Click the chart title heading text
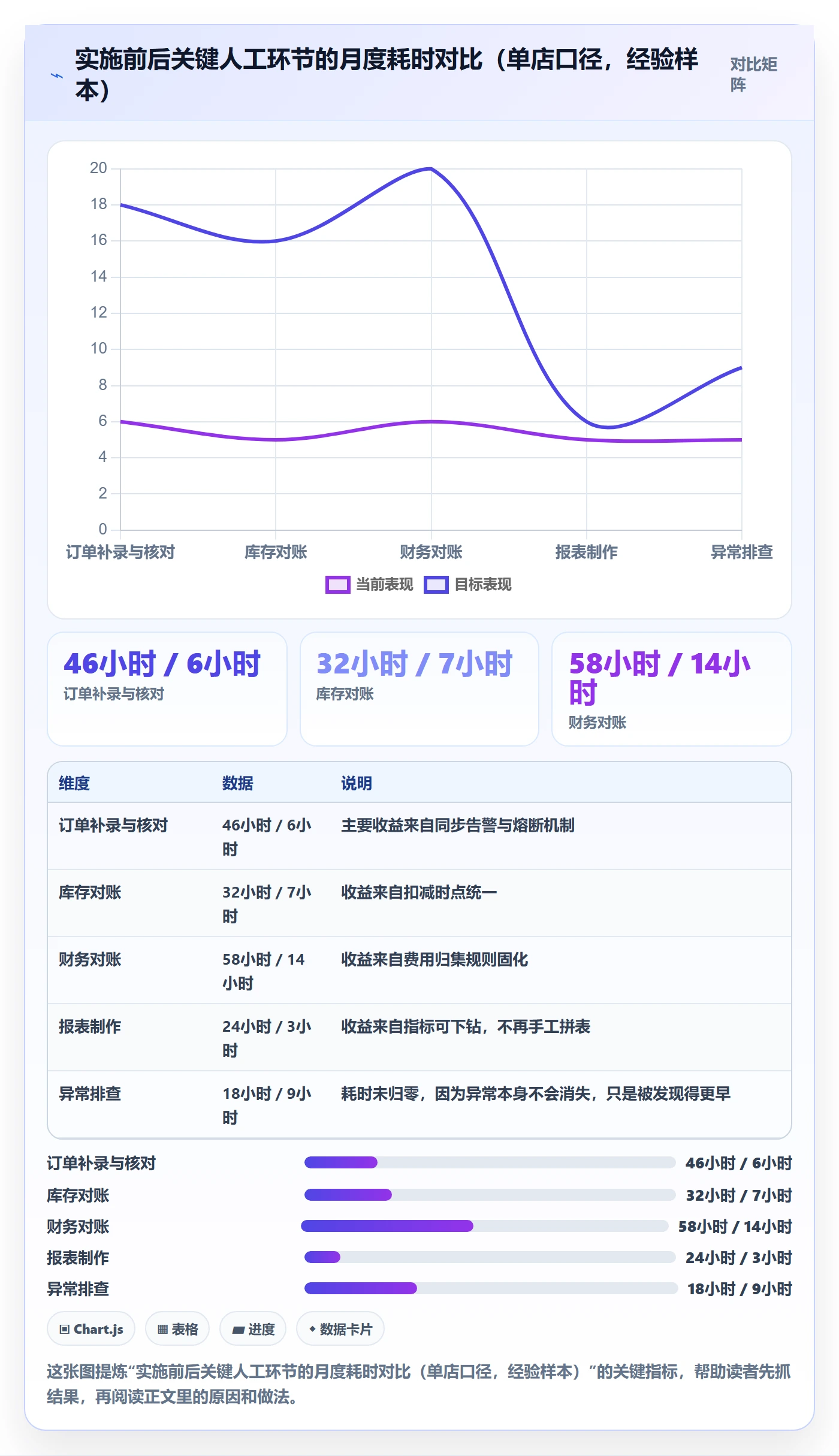 (387, 74)
